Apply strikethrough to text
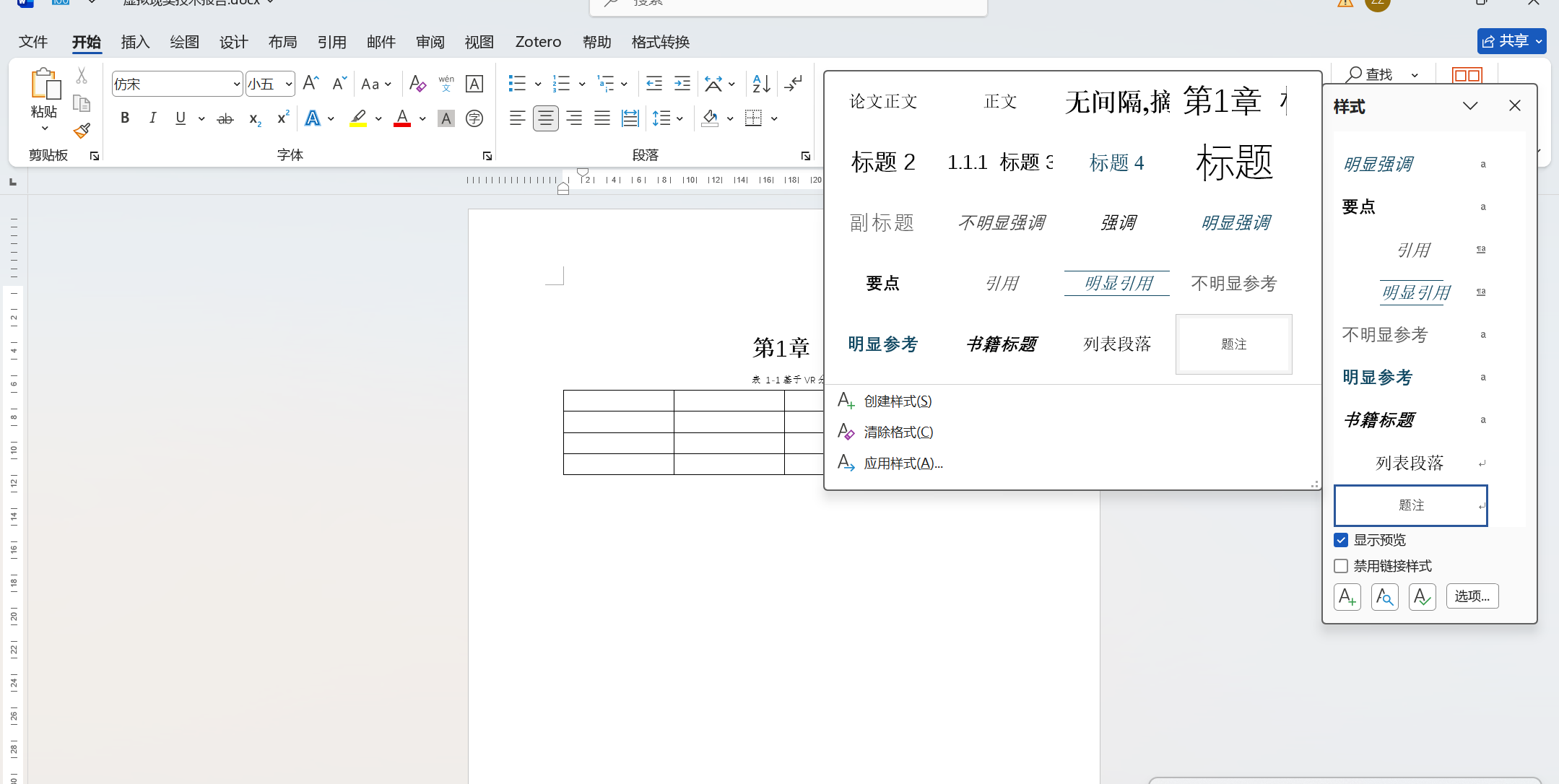Screen dimensions: 1559x784 [225, 118]
